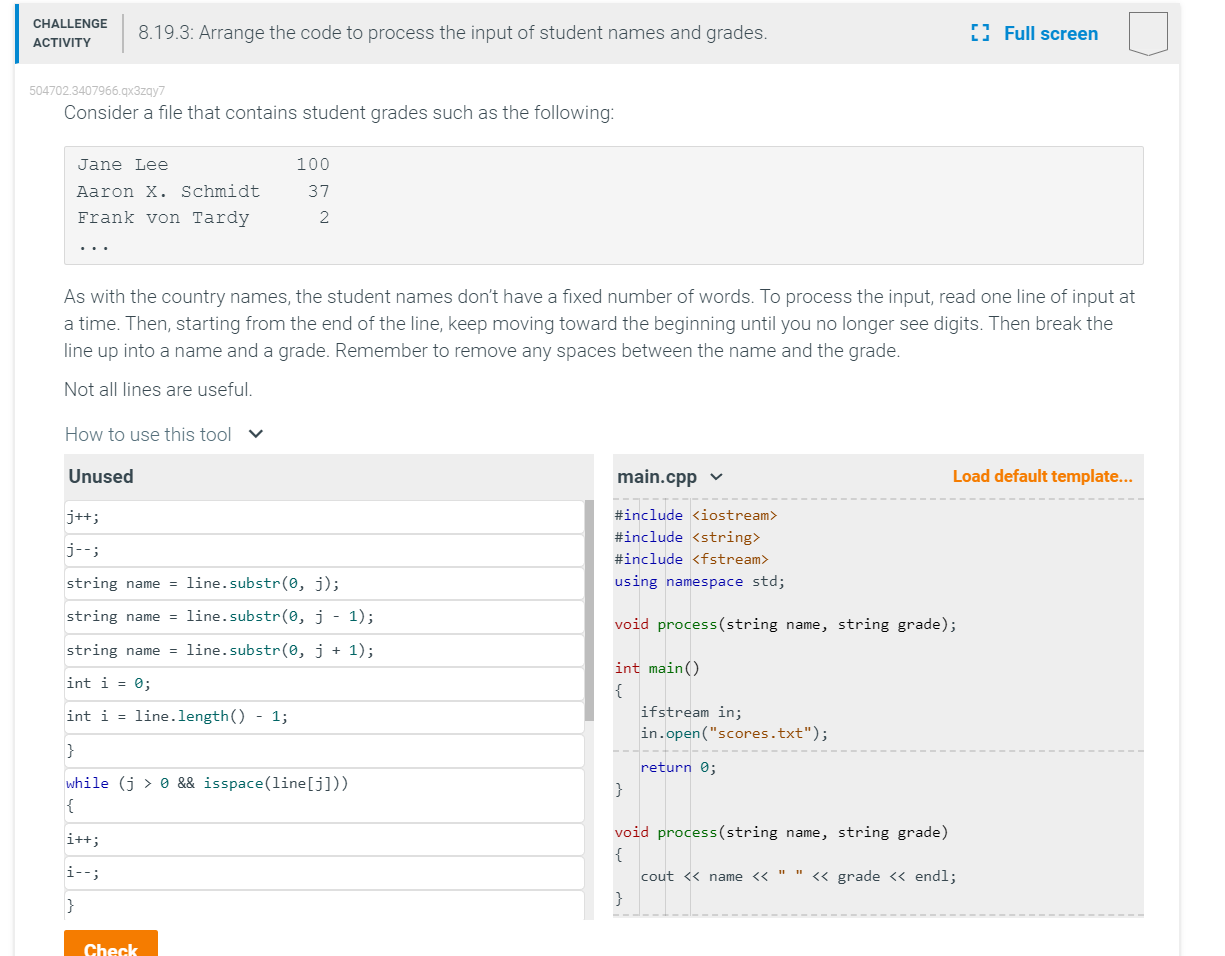Viewport: 1225px width, 956px height.
Task: Click the "Load default template..." link
Action: 1043,476
